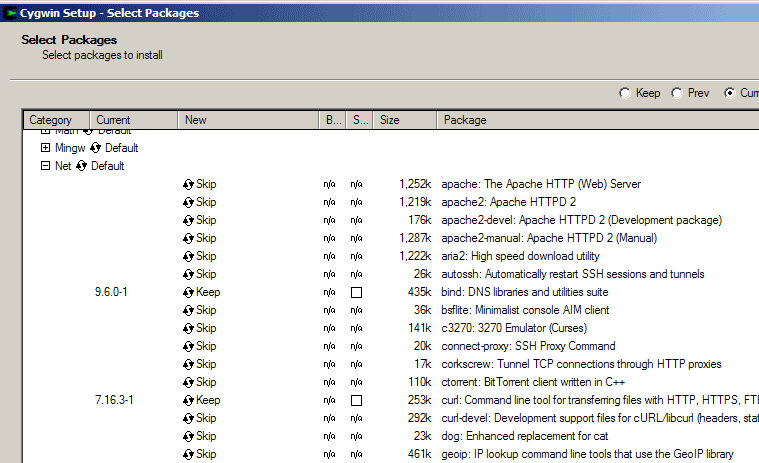Select the apache: The Apache HTTP Server text
The width and height of the screenshot is (759, 463).
pyautogui.click(x=541, y=184)
